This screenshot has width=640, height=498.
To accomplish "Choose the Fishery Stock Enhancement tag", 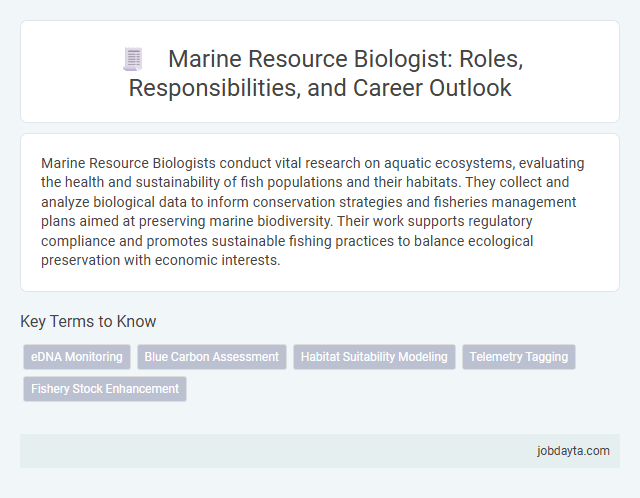I will click(105, 389).
